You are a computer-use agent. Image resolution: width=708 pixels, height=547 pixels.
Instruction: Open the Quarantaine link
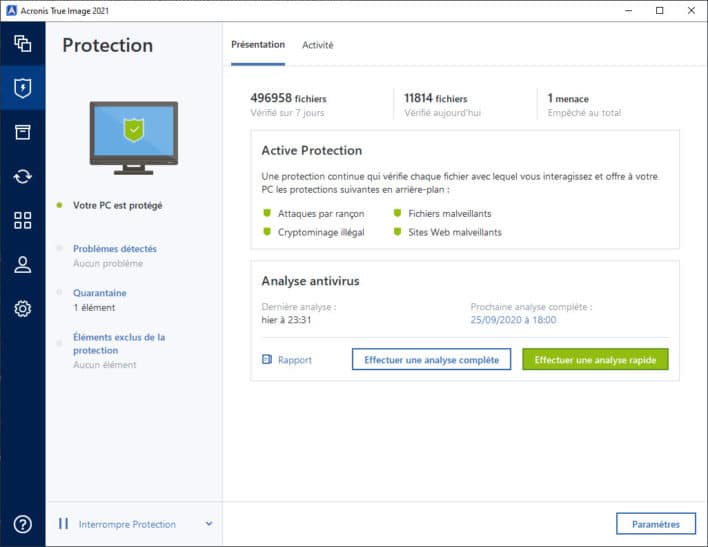click(x=99, y=293)
